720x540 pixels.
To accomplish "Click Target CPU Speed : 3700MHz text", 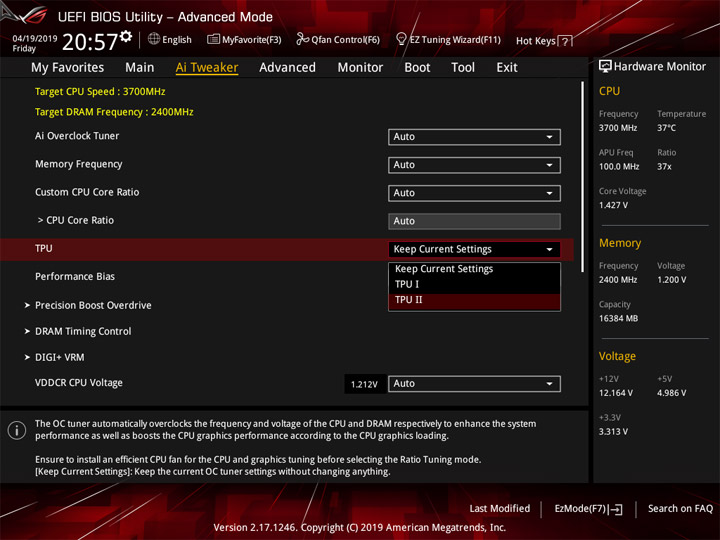I will [x=100, y=91].
